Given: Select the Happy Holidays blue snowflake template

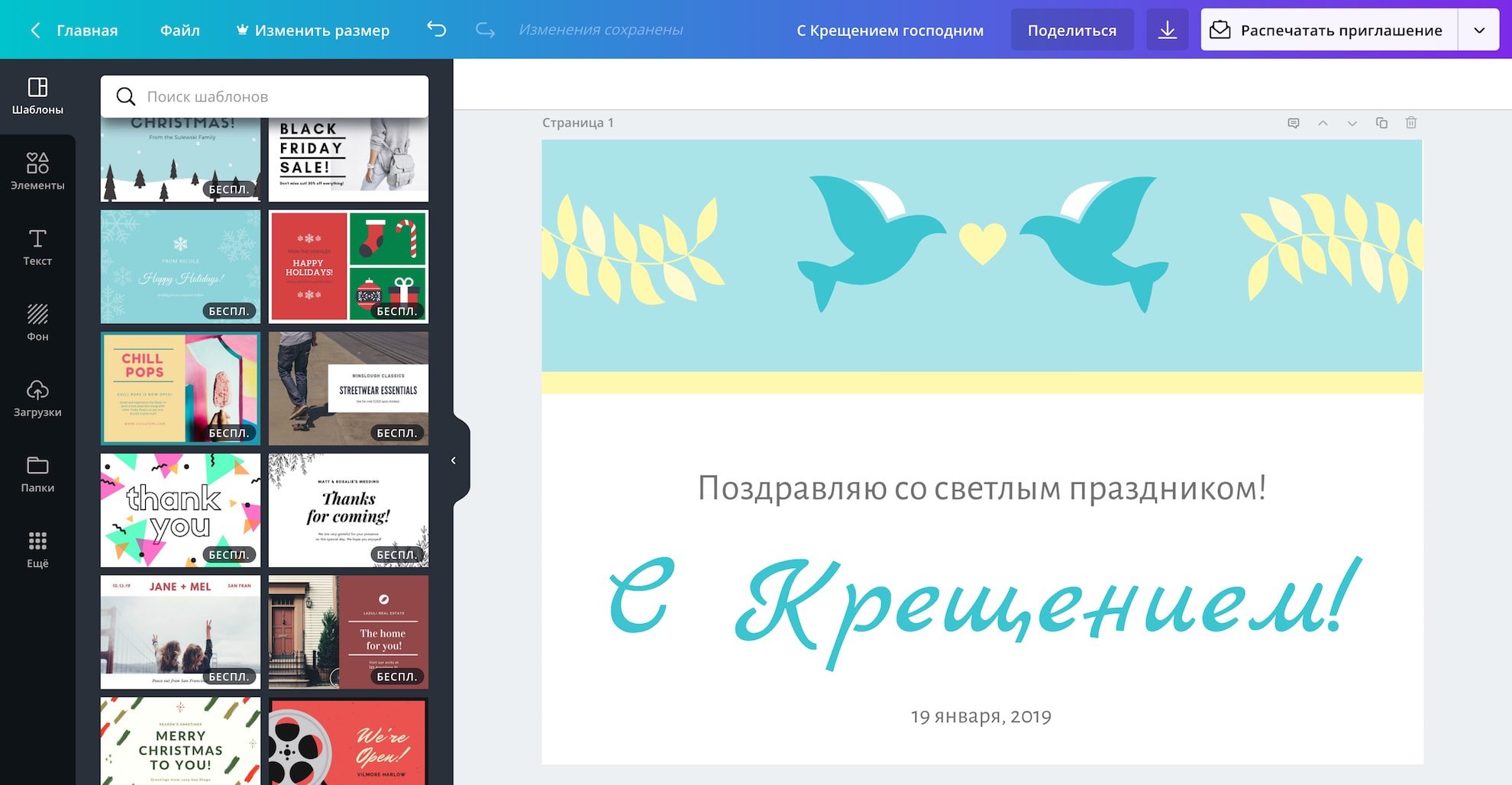Looking at the screenshot, I should coord(180,267).
